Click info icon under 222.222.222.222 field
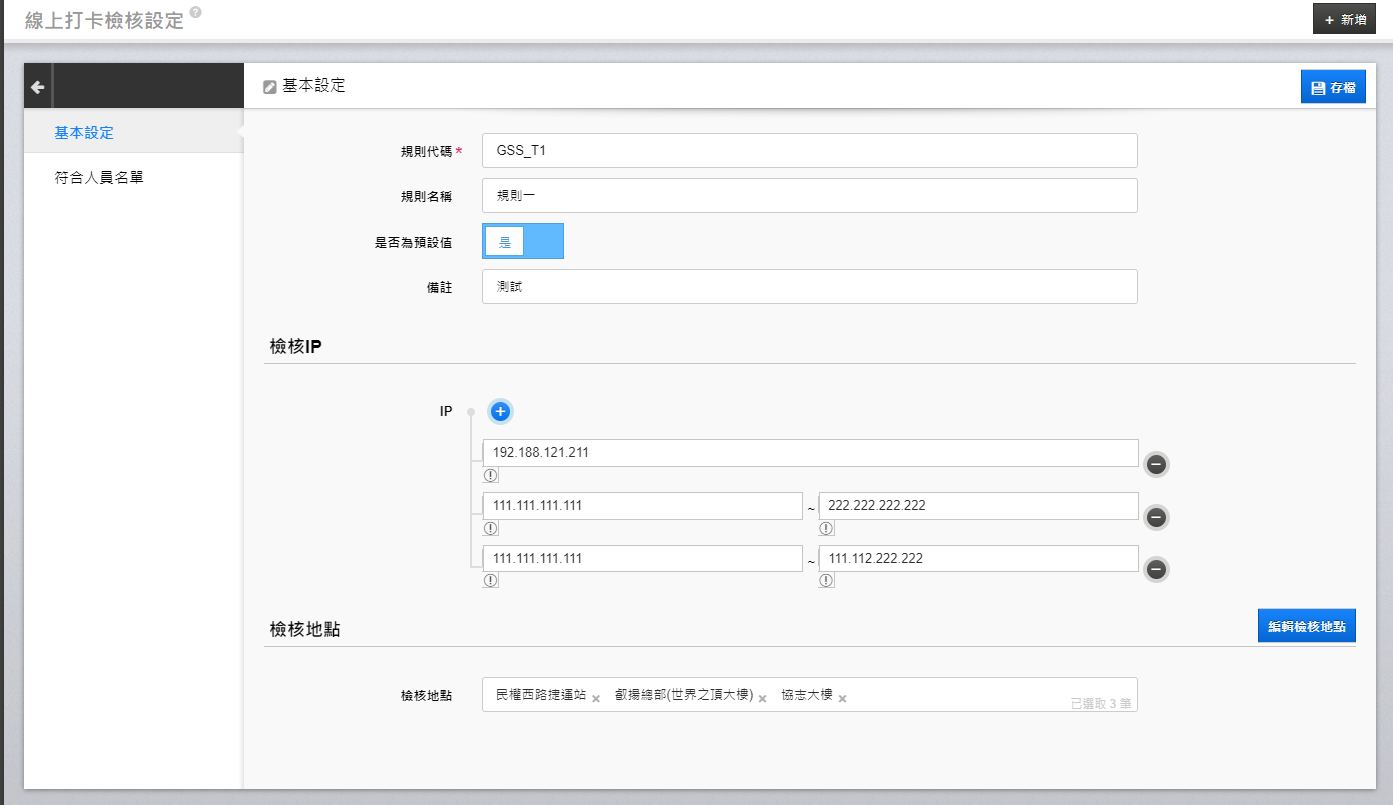The height and width of the screenshot is (805, 1393). [x=827, y=528]
